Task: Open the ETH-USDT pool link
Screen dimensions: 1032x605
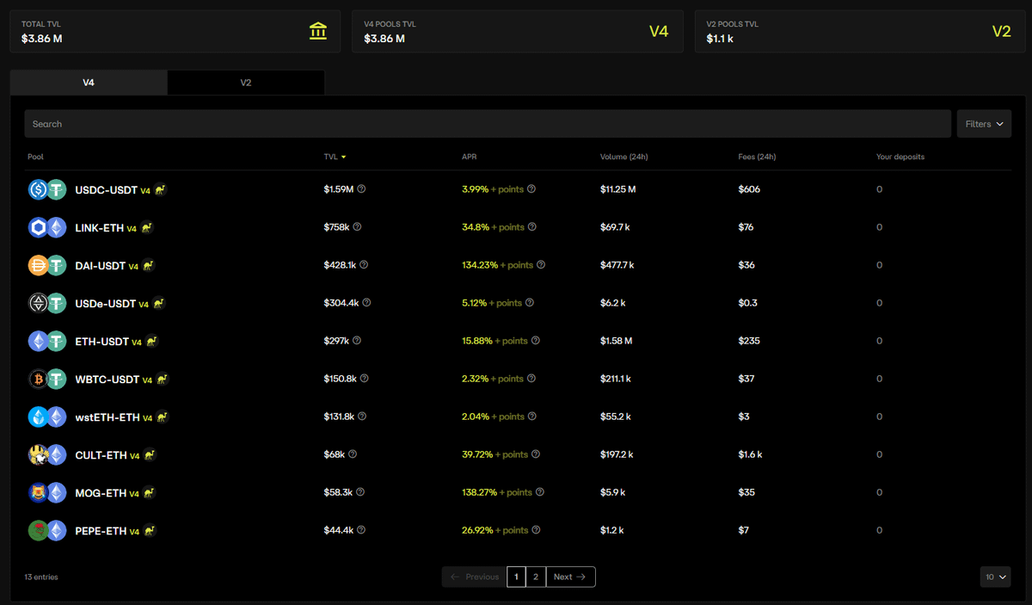Action: (102, 342)
